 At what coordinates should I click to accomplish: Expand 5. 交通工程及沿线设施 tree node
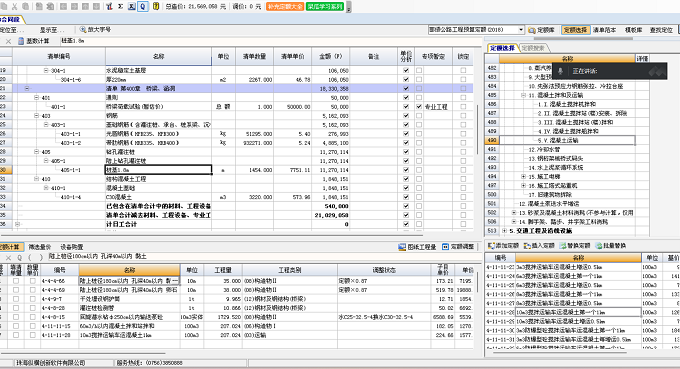pos(504,231)
